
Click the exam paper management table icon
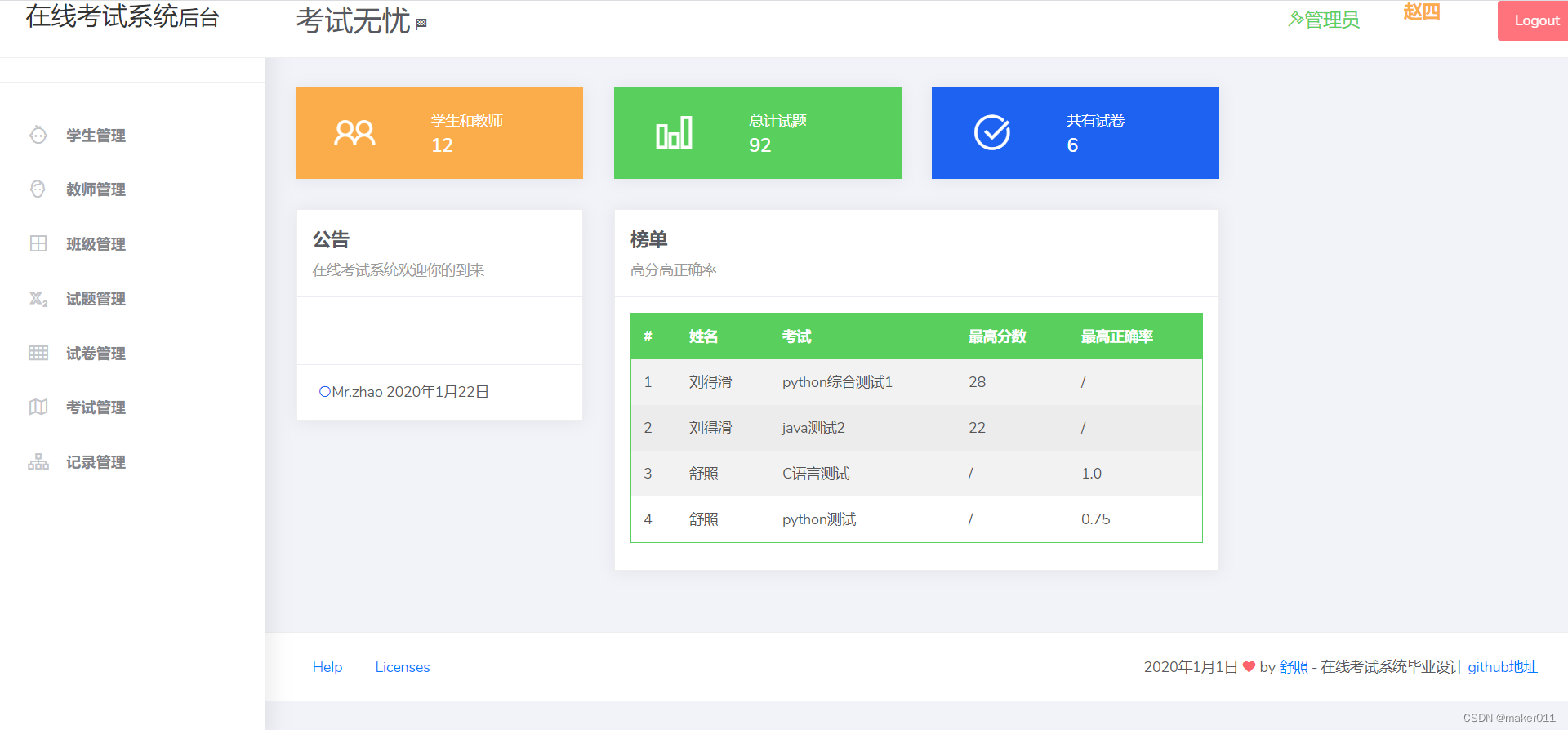pos(38,353)
